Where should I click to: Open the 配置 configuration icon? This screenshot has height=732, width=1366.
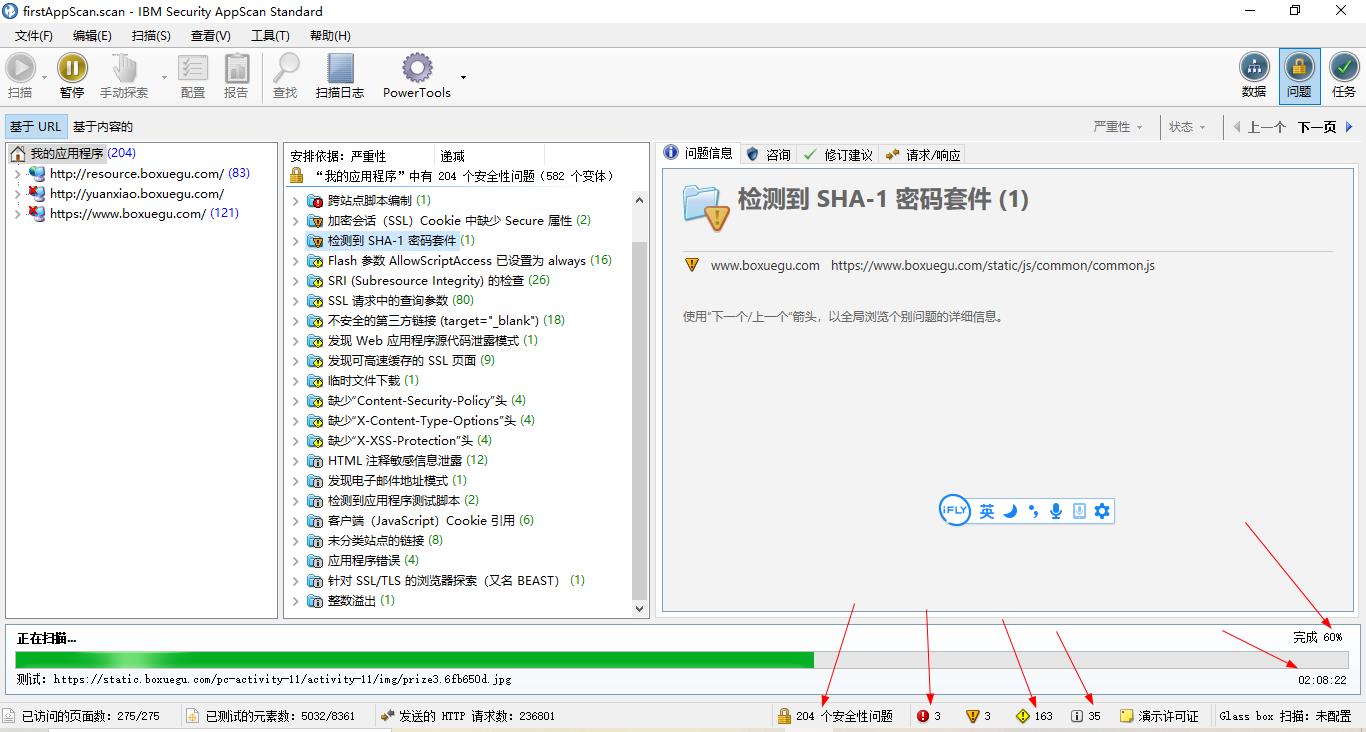point(193,68)
